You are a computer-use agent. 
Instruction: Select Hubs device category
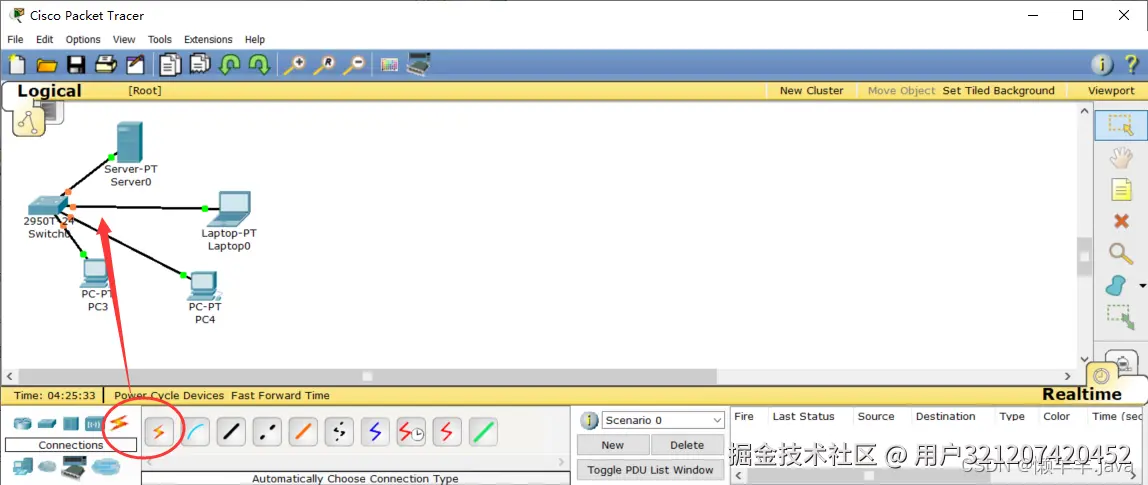click(70, 423)
